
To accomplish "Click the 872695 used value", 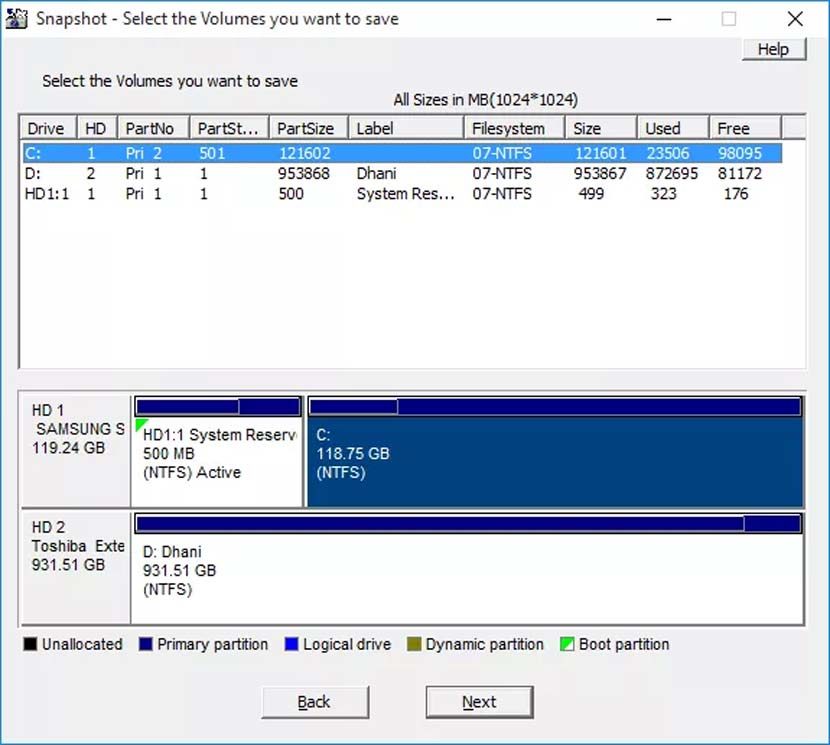I will pyautogui.click(x=672, y=173).
